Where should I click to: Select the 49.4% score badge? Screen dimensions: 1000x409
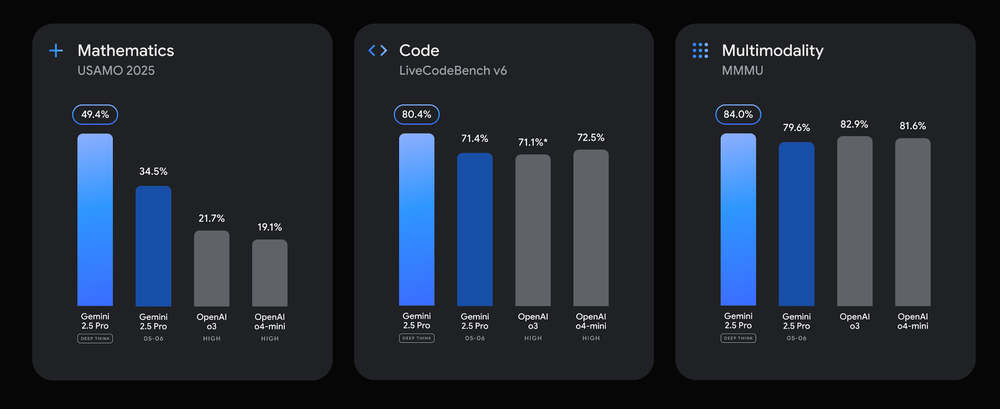pyautogui.click(x=95, y=115)
